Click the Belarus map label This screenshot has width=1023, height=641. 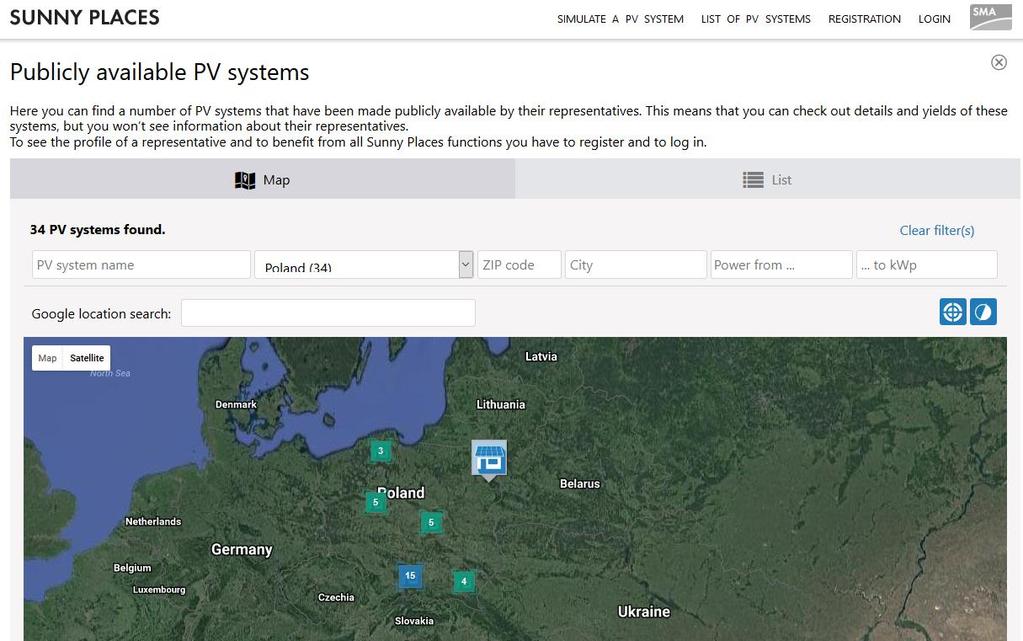pos(579,484)
